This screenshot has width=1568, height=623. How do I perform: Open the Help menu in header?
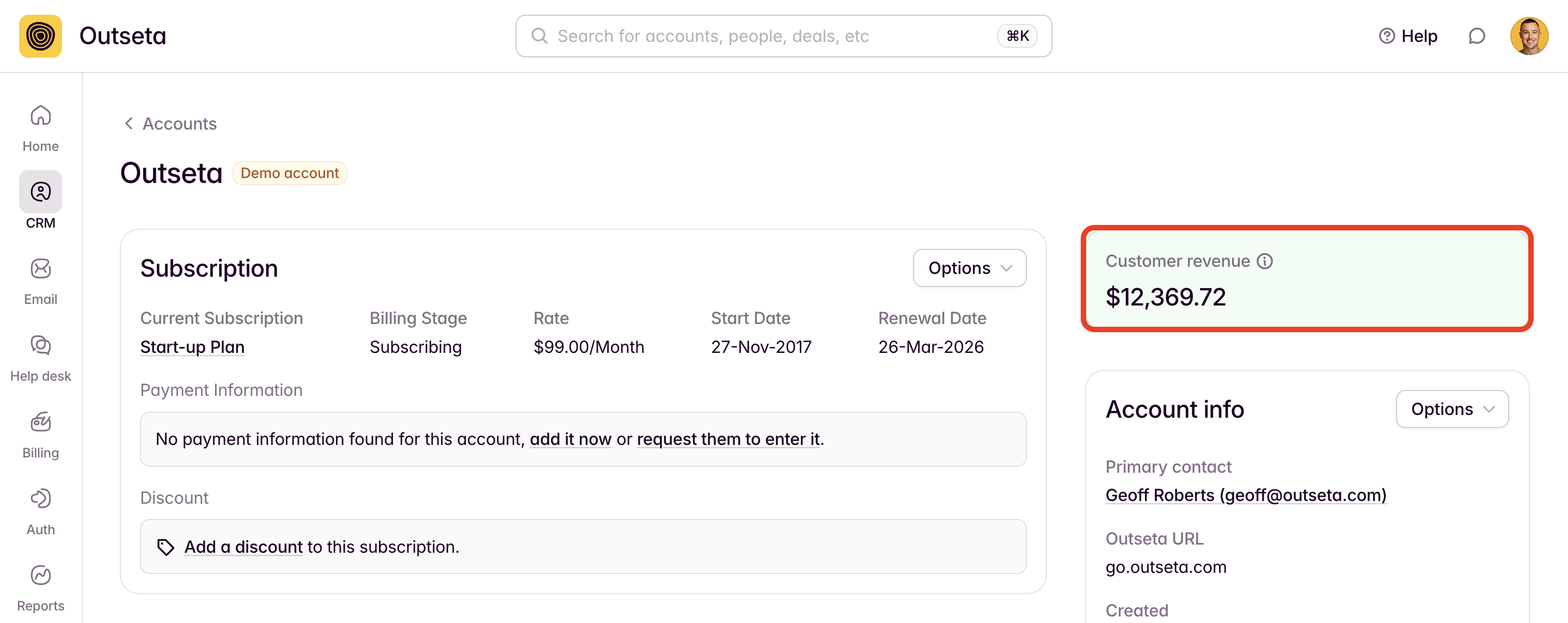[1408, 36]
